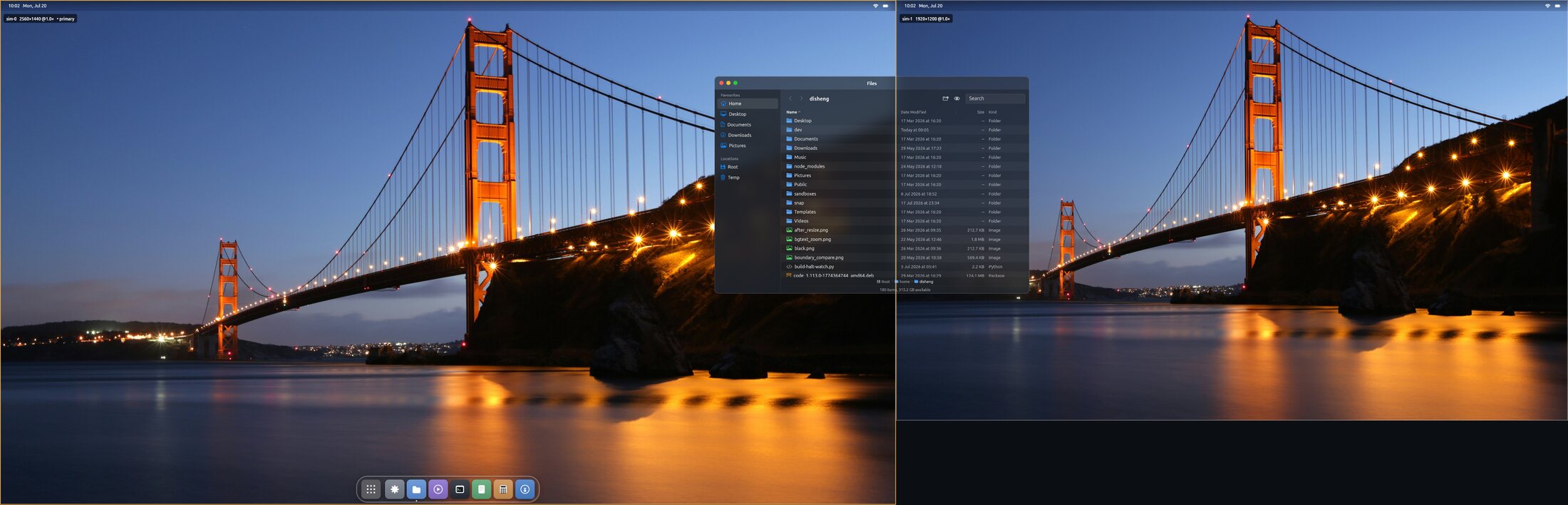Open the app grid launcher in dock

coord(371,489)
